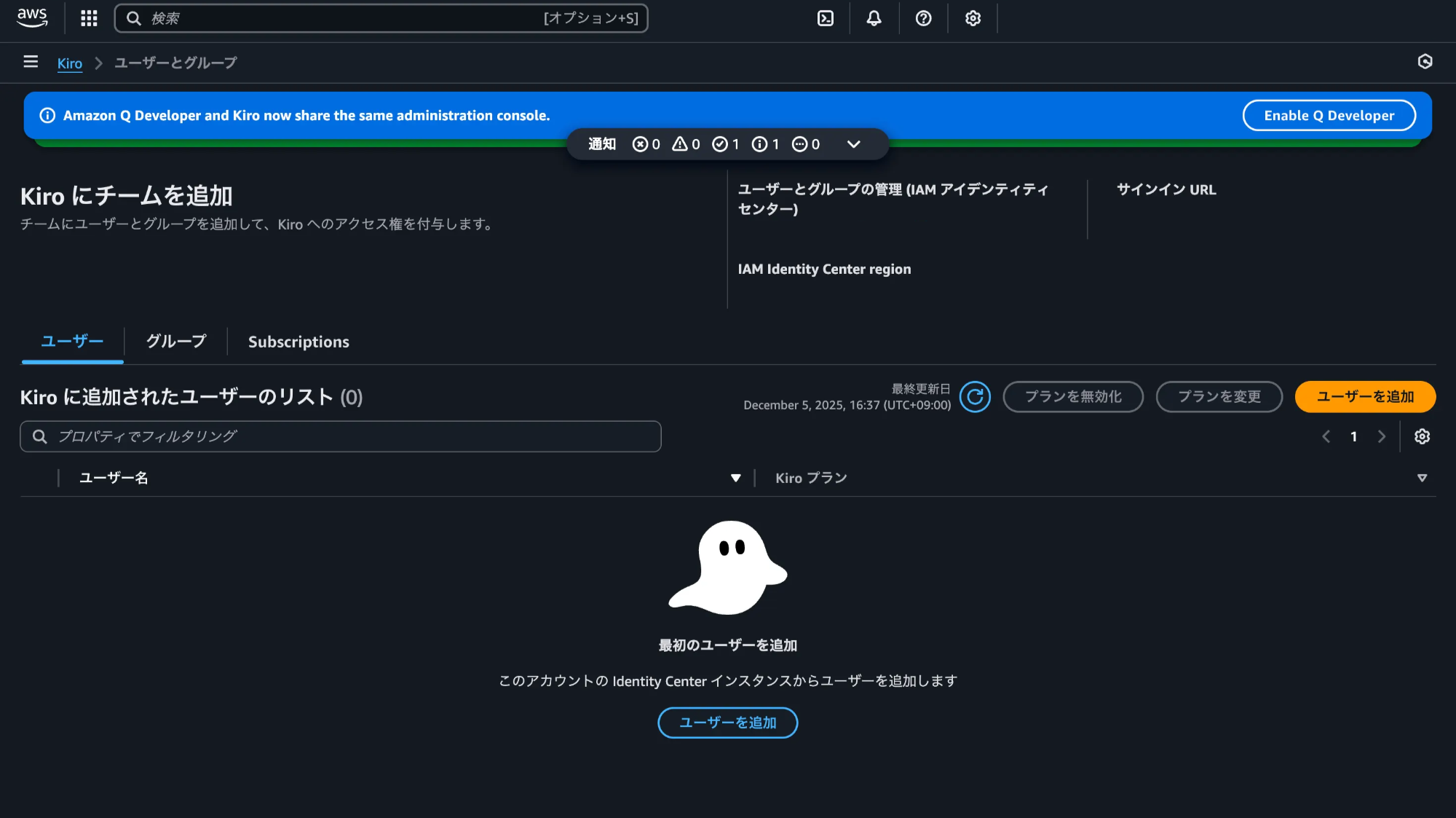
Task: Click the Enable Q Developer button
Action: coord(1329,115)
